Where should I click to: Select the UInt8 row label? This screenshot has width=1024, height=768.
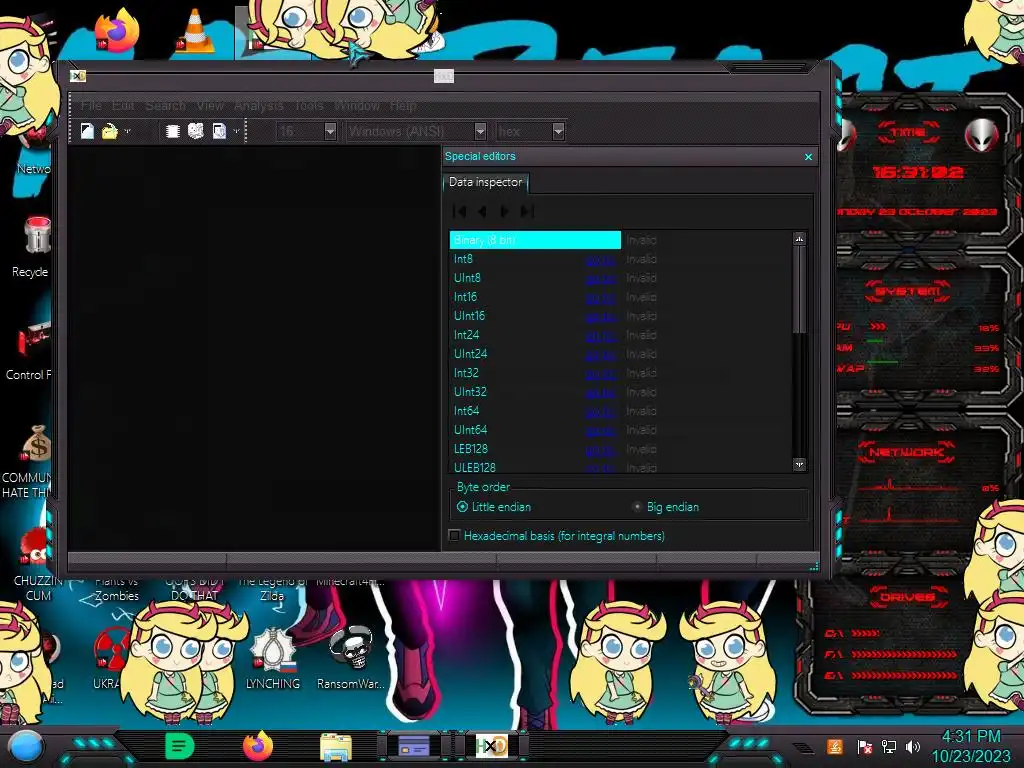pyautogui.click(x=467, y=278)
